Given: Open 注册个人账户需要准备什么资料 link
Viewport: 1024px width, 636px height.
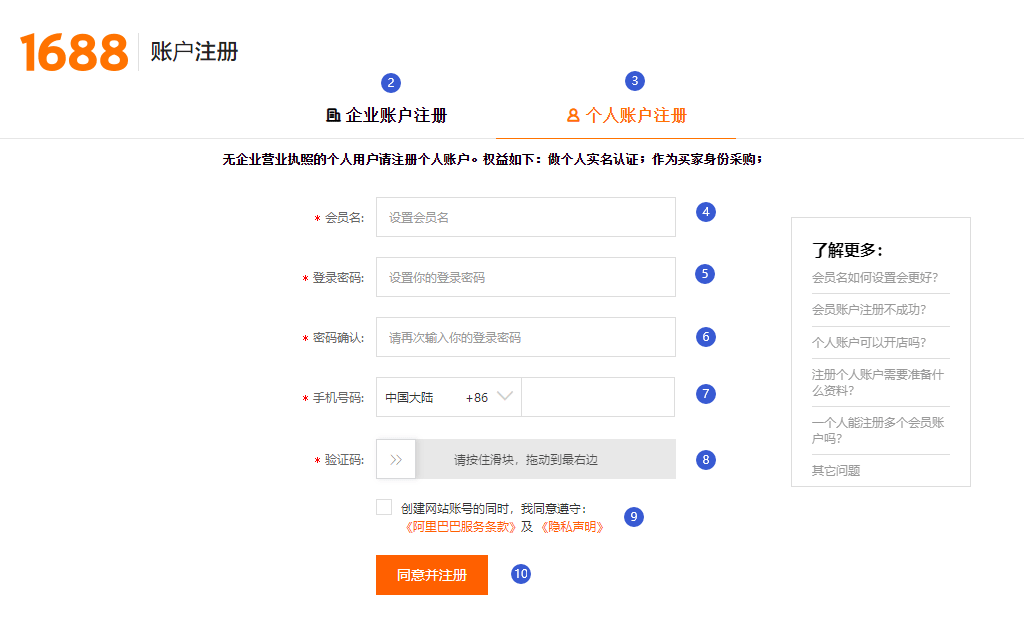Looking at the screenshot, I should [878, 383].
